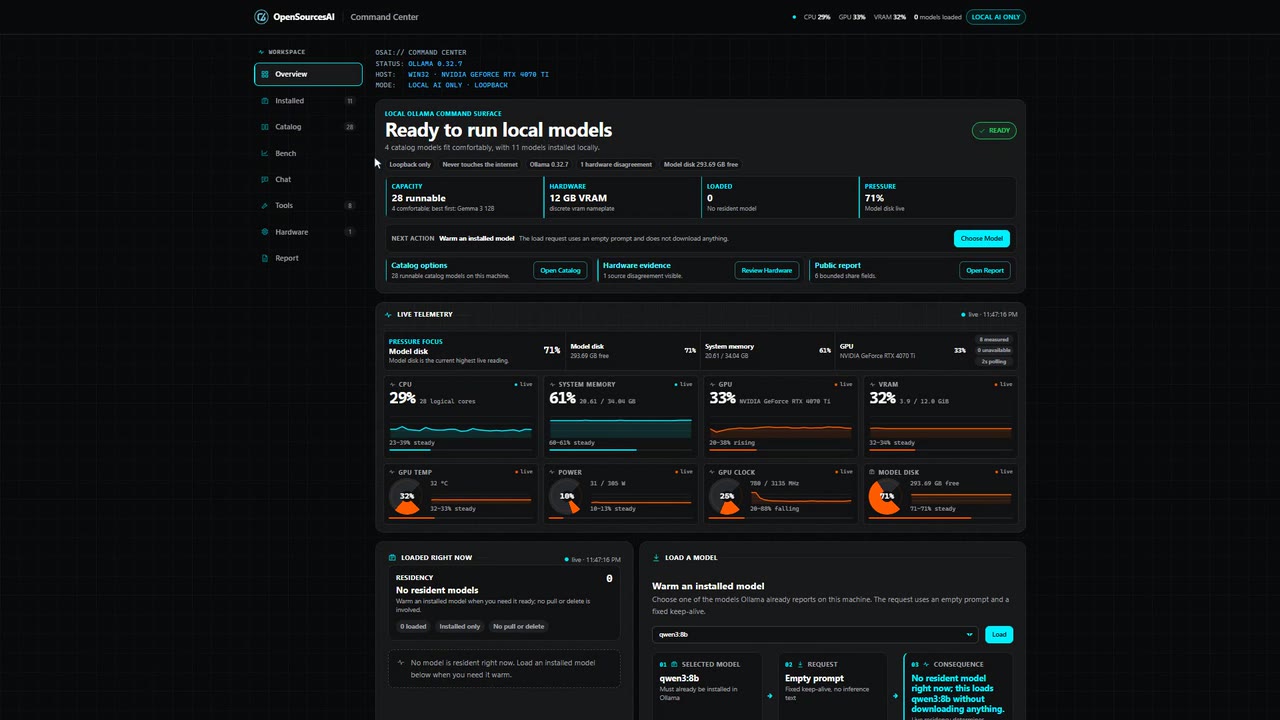
Task: Open the Catalog tab in sidebar
Action: pos(308,127)
